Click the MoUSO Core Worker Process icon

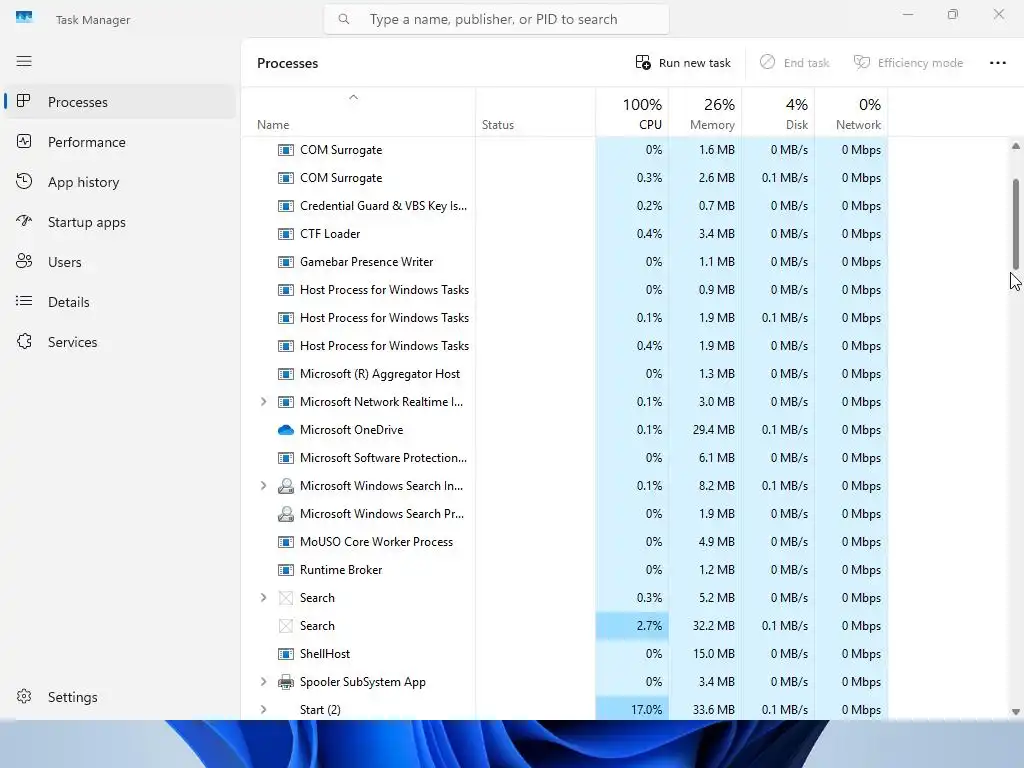[285, 541]
